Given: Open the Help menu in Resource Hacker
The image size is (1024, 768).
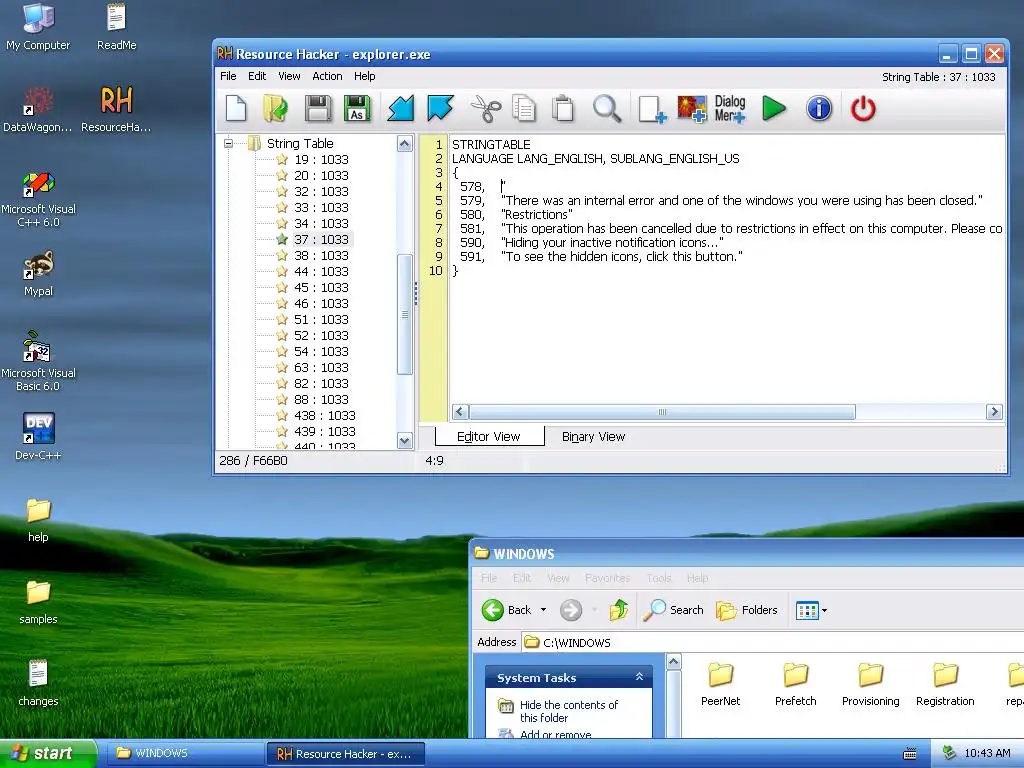Looking at the screenshot, I should [x=364, y=76].
